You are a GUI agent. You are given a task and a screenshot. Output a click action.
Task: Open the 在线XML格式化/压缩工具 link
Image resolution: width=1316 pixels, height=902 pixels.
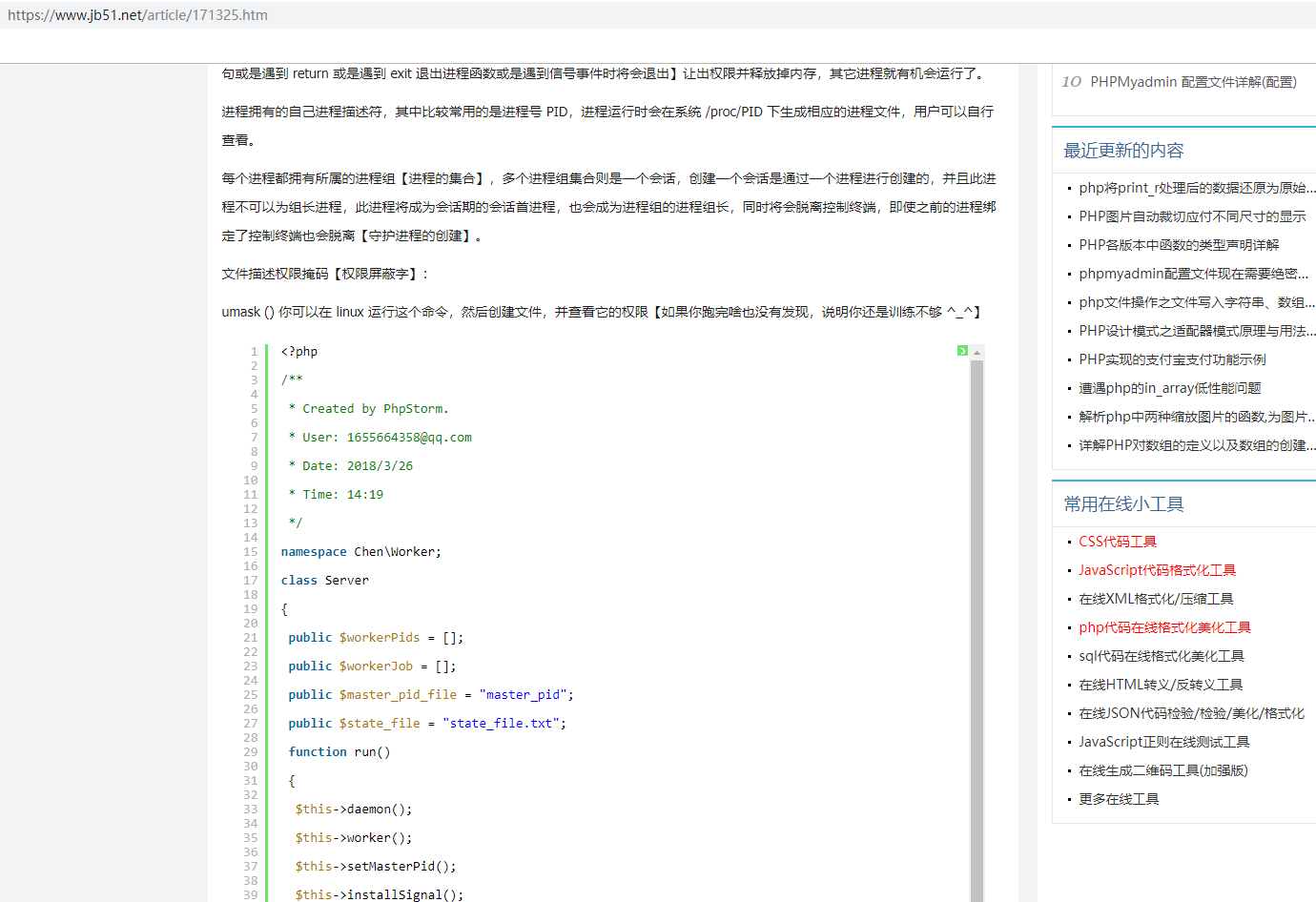[x=1156, y=599]
